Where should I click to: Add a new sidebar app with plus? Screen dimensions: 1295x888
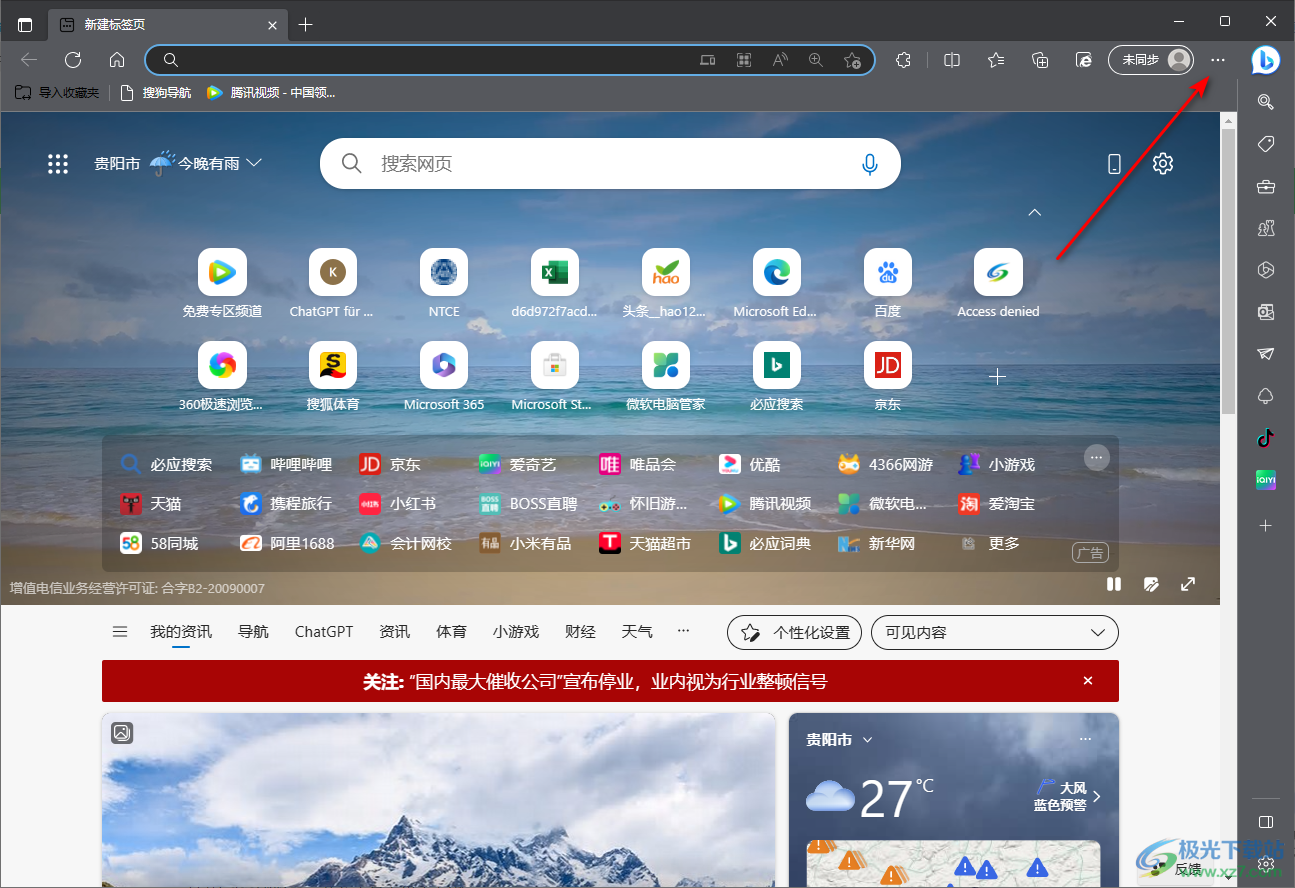click(x=1265, y=525)
